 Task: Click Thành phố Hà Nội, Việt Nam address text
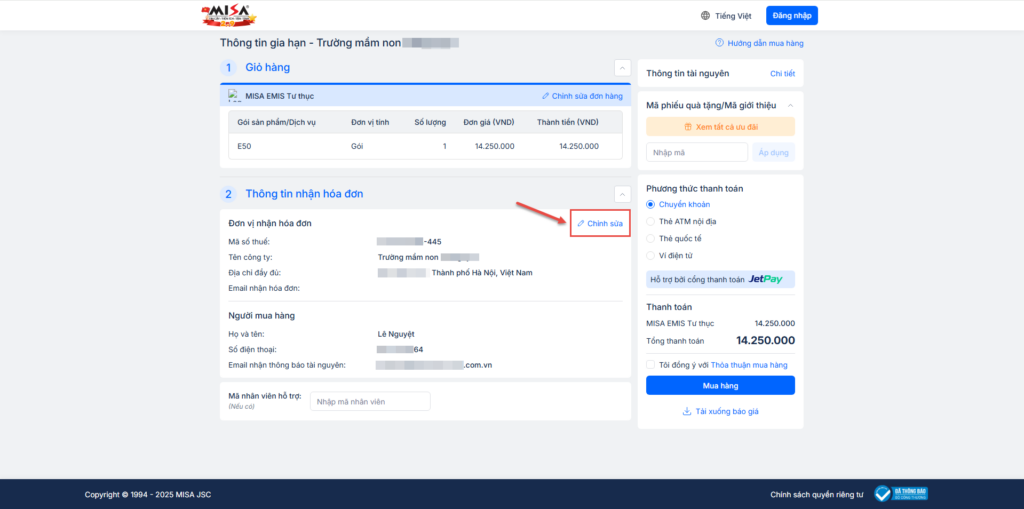point(482,272)
